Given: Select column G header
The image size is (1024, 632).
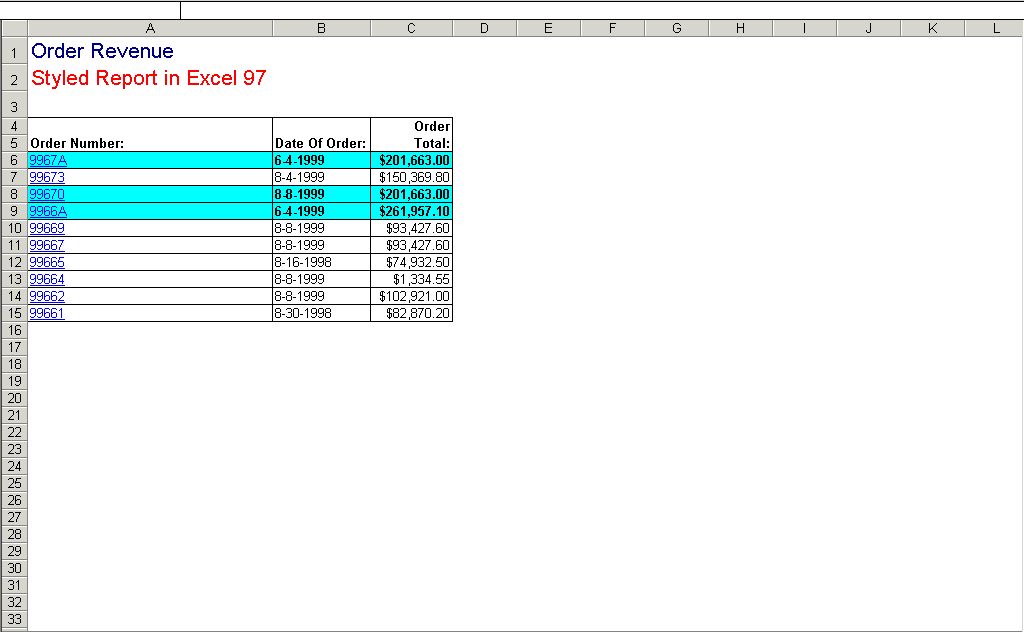Looking at the screenshot, I should point(677,28).
